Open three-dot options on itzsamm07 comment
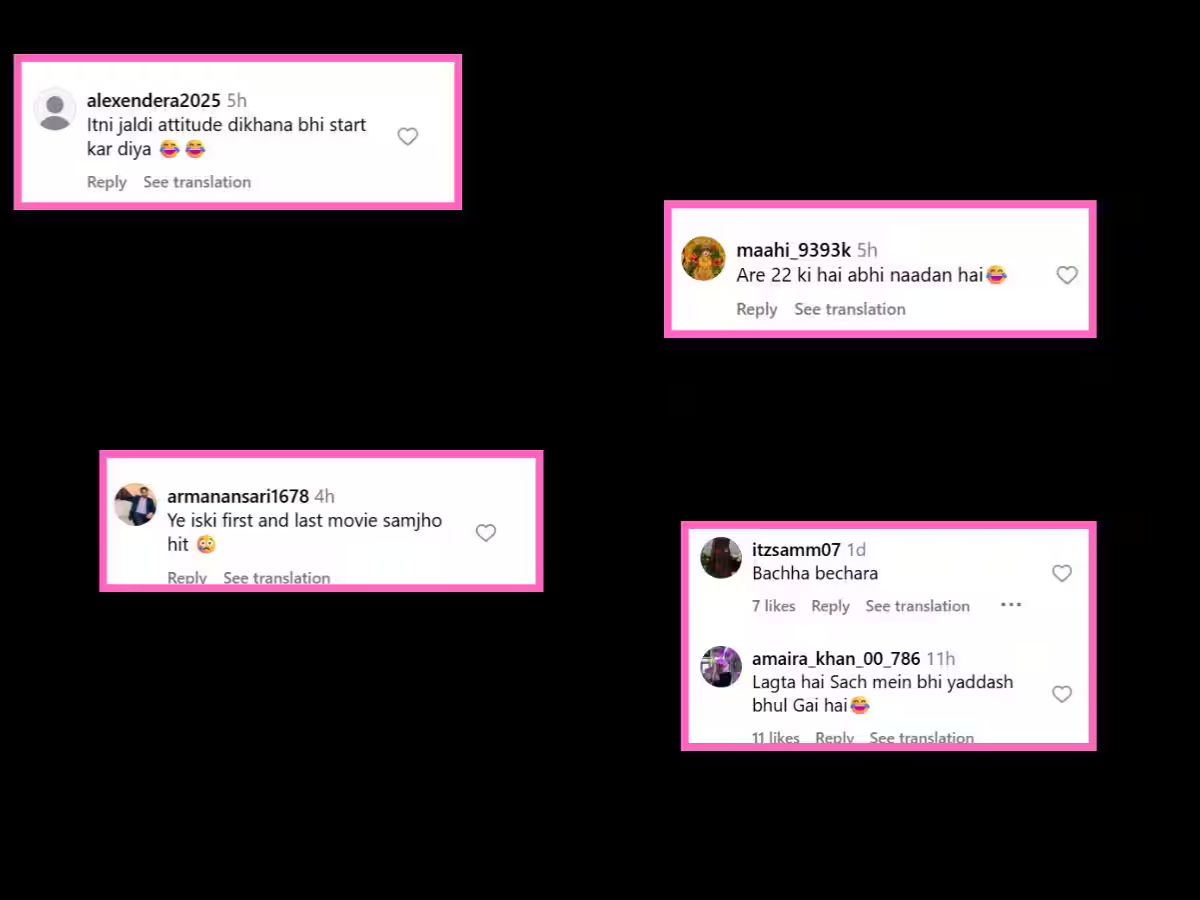1200x900 pixels. (x=1011, y=605)
